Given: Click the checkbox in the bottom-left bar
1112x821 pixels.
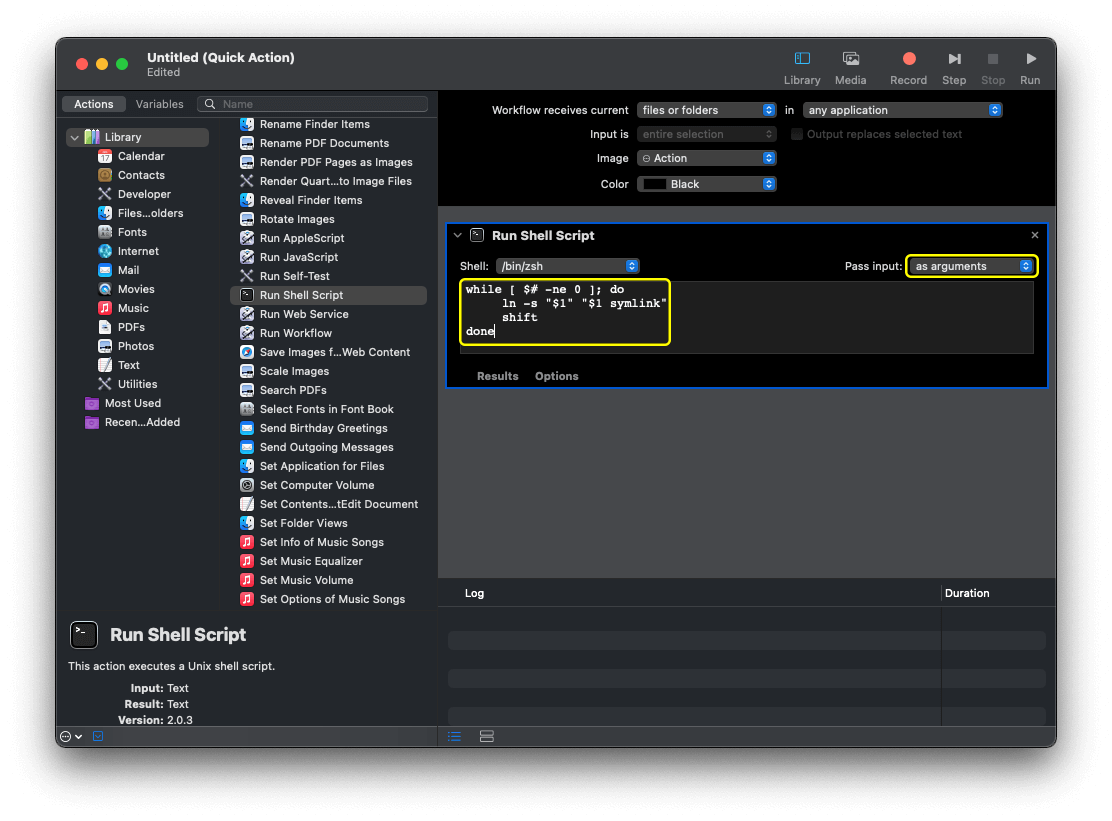Looking at the screenshot, I should pyautogui.click(x=97, y=736).
